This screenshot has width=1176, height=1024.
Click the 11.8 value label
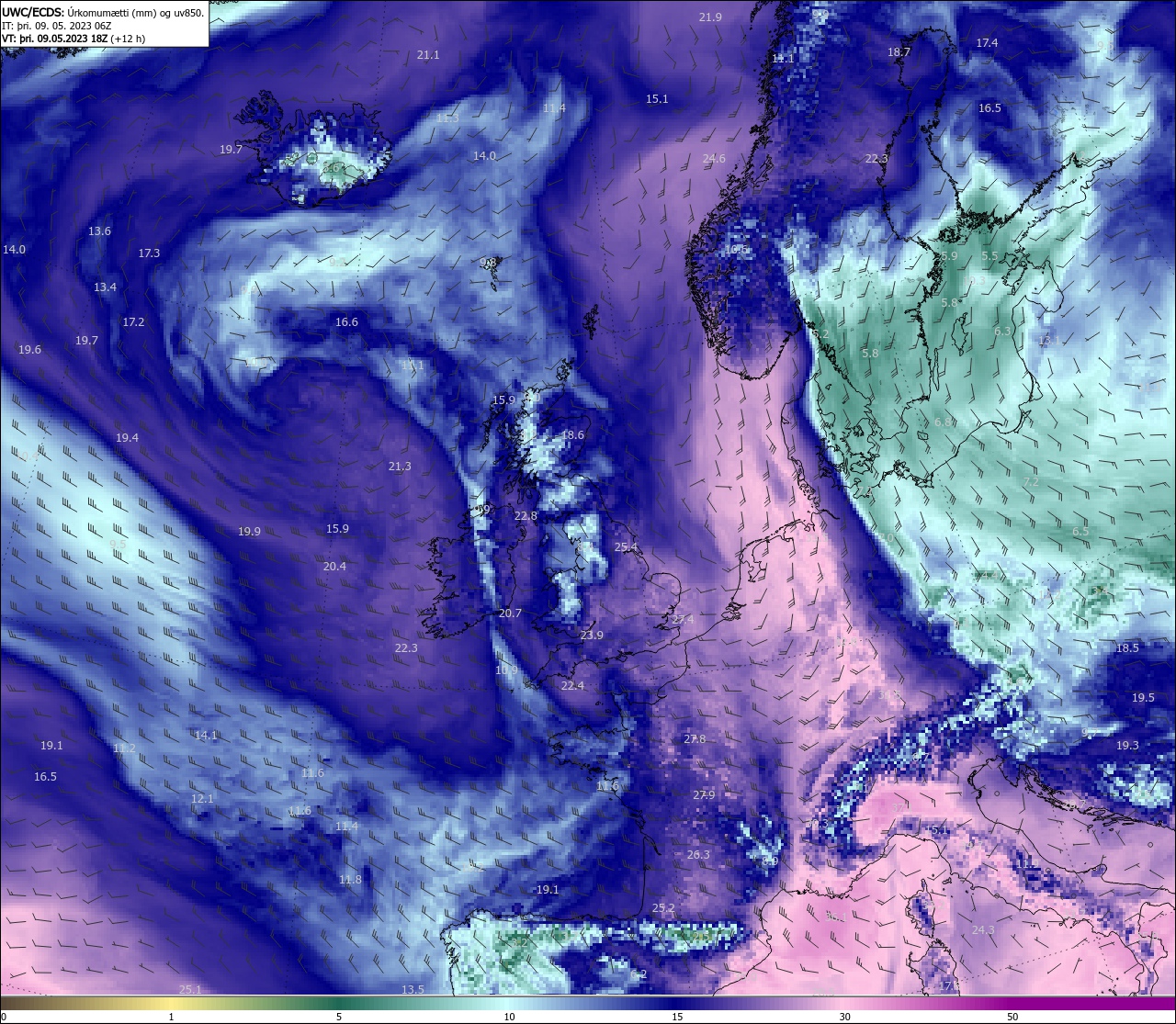click(x=350, y=880)
